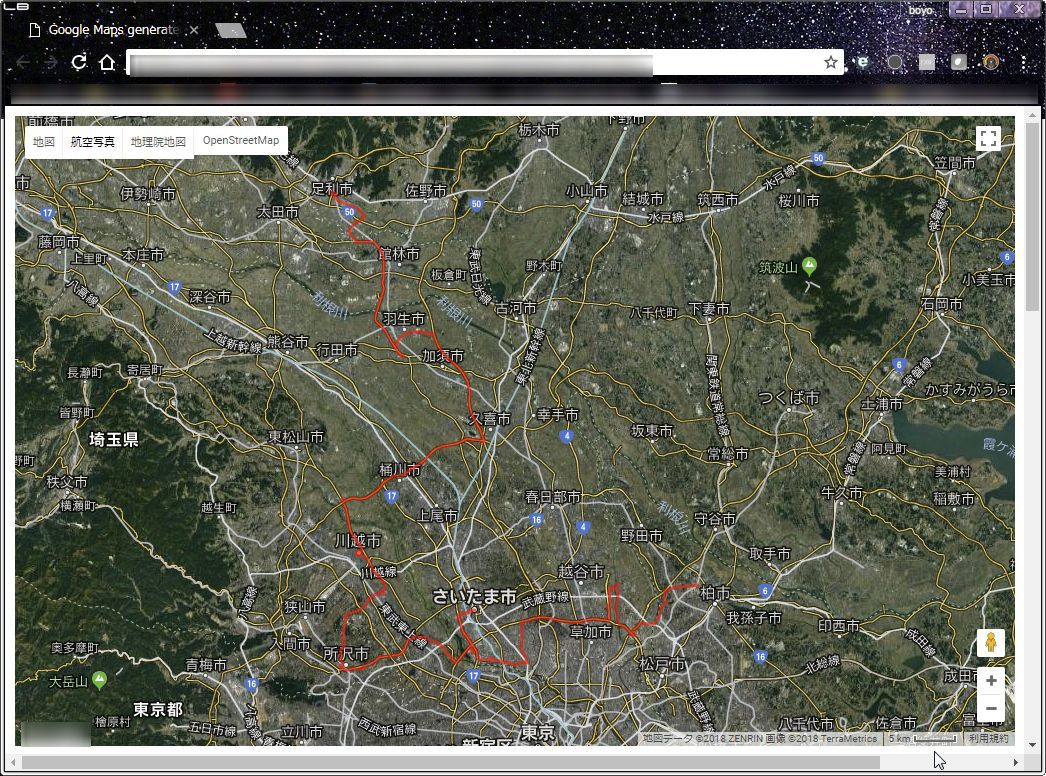Viewport: 1046px width, 776px height.
Task: Switch map type to 地理院地図
Action: (158, 141)
